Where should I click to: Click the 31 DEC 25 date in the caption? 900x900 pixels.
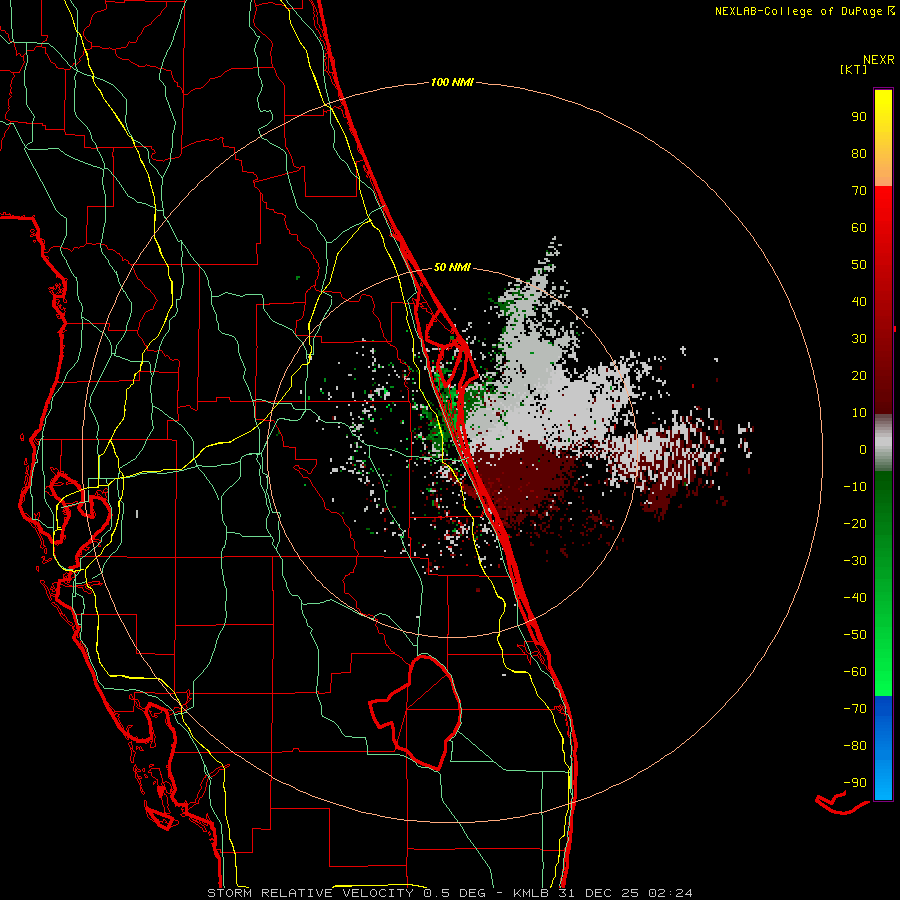[x=599, y=893]
